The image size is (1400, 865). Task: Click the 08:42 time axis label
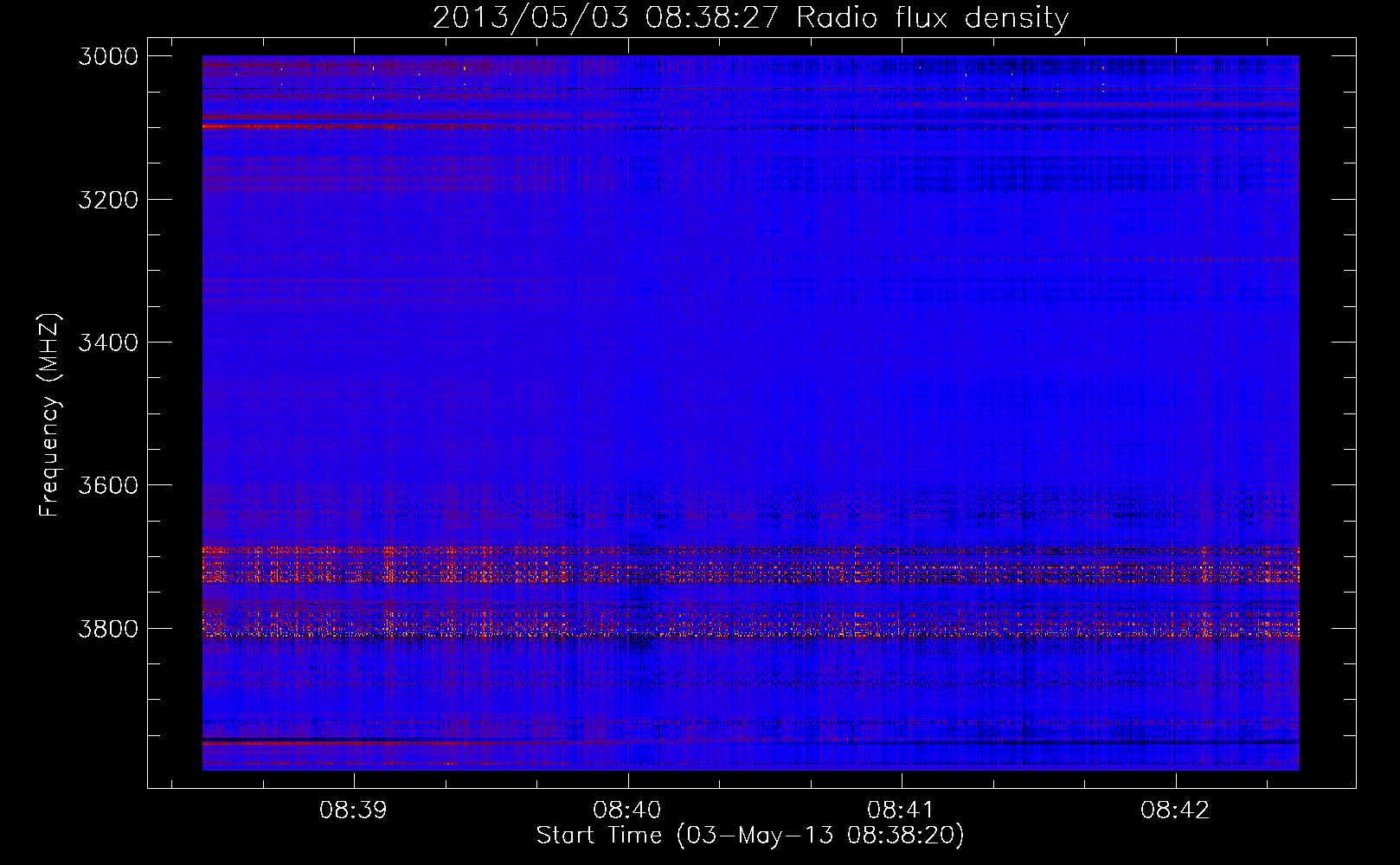pos(1174,810)
